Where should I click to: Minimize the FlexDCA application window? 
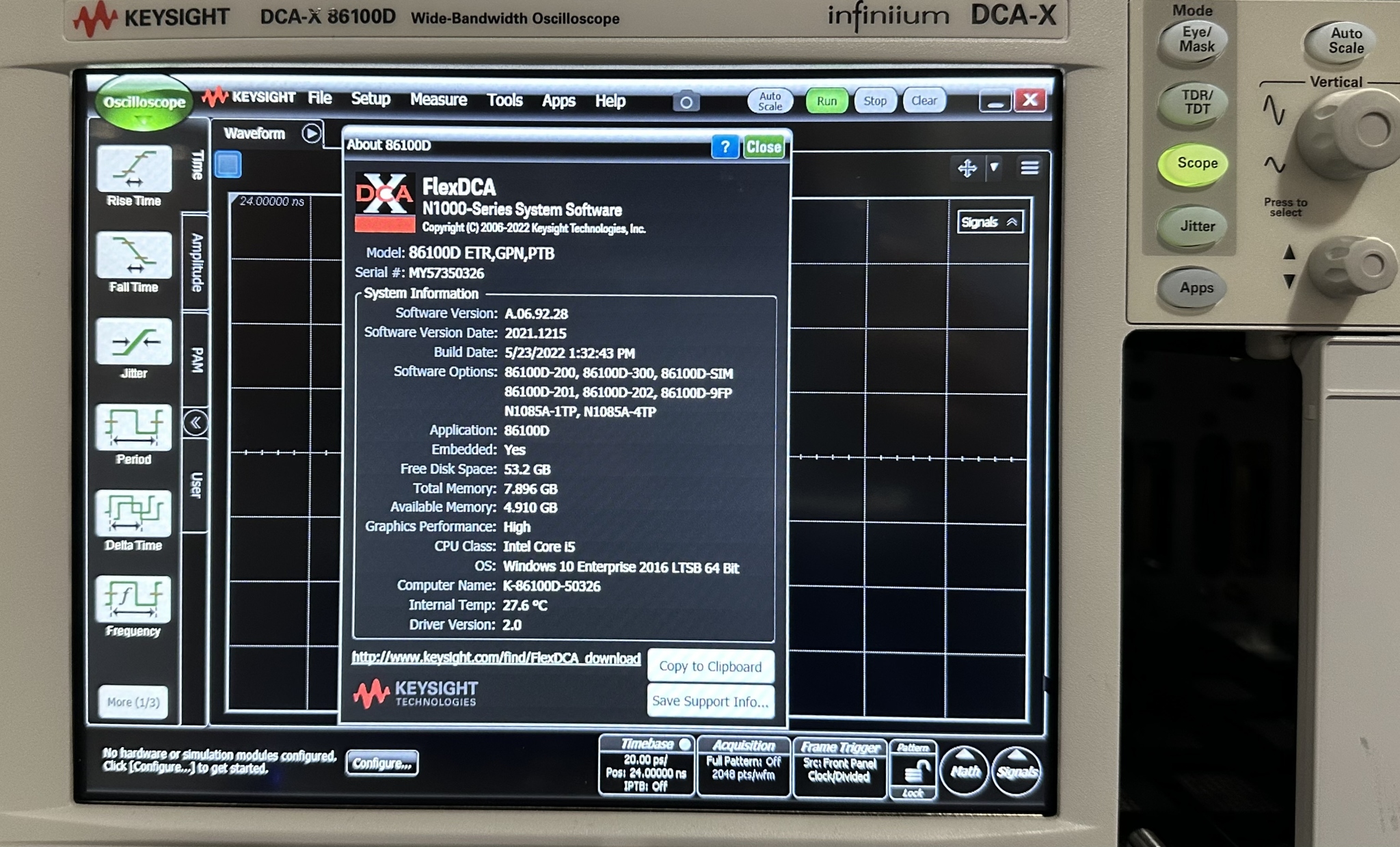point(995,103)
